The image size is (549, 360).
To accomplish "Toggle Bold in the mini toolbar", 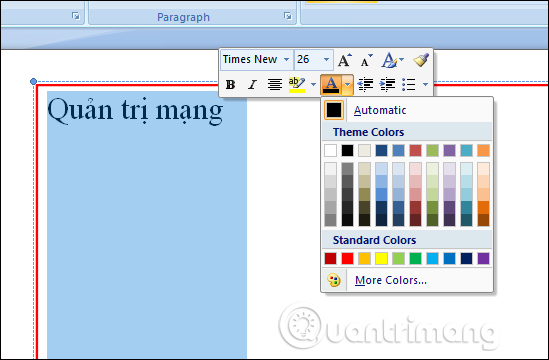I will (230, 84).
